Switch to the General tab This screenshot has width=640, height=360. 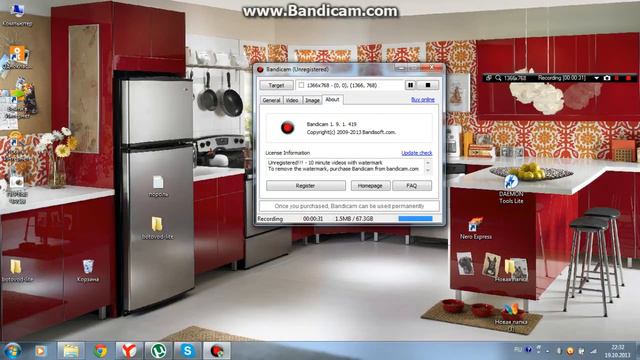(271, 100)
